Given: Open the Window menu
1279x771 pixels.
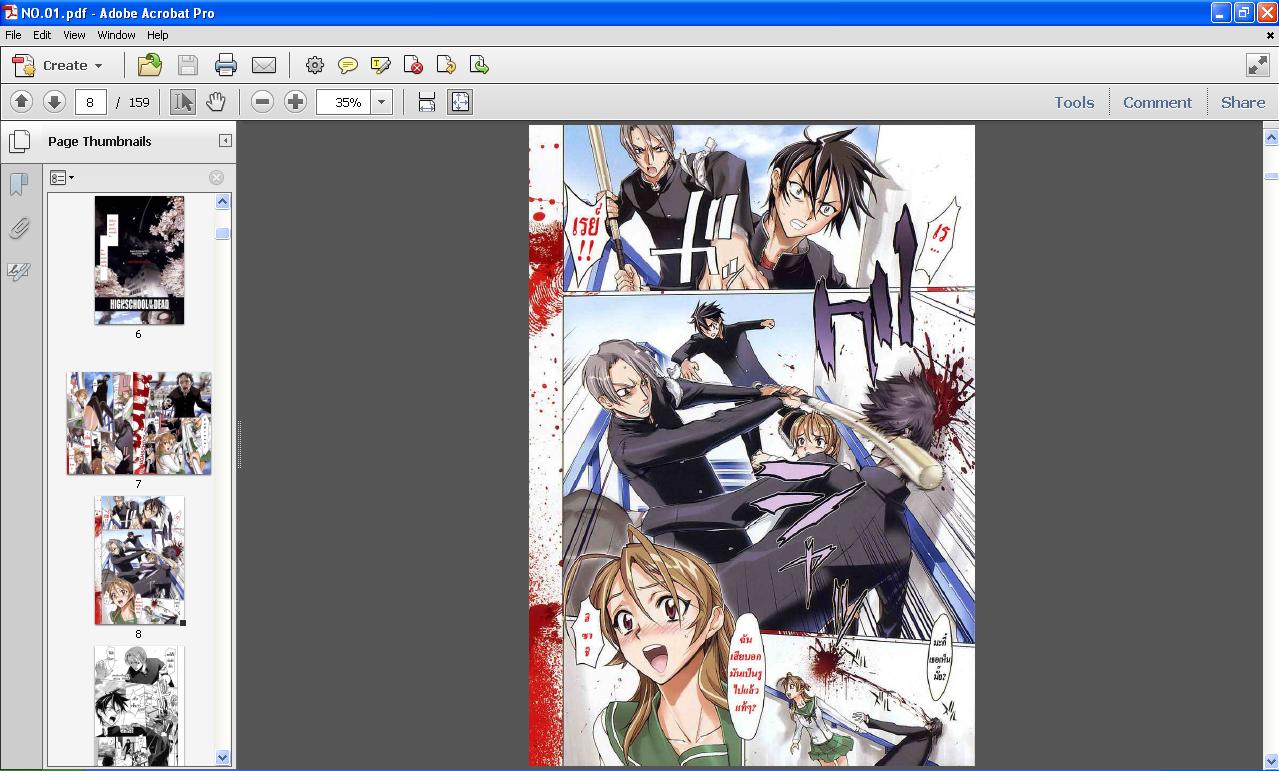Looking at the screenshot, I should 116,35.
